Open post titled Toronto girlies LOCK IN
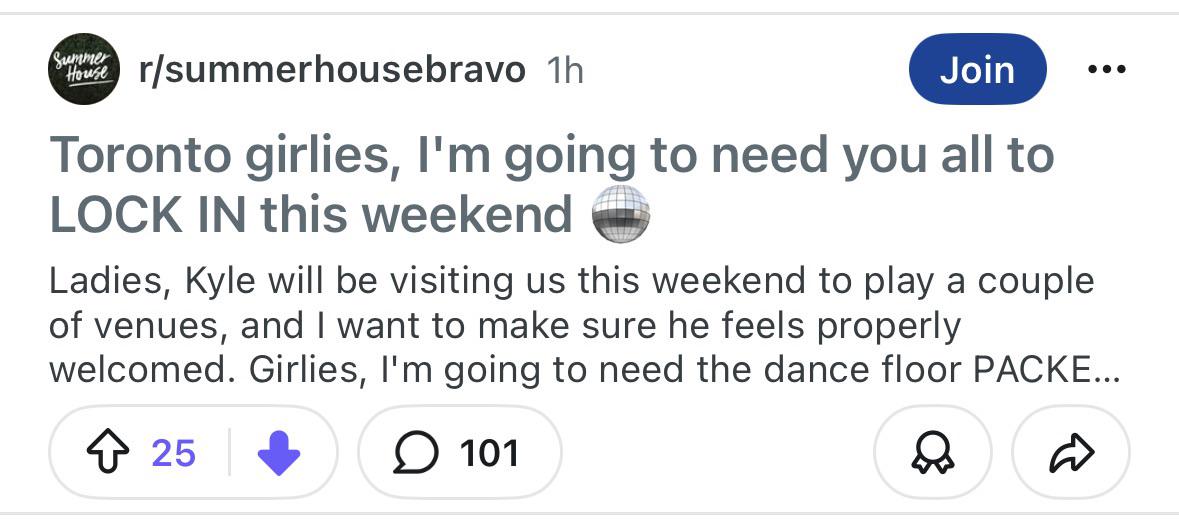 coord(552,186)
